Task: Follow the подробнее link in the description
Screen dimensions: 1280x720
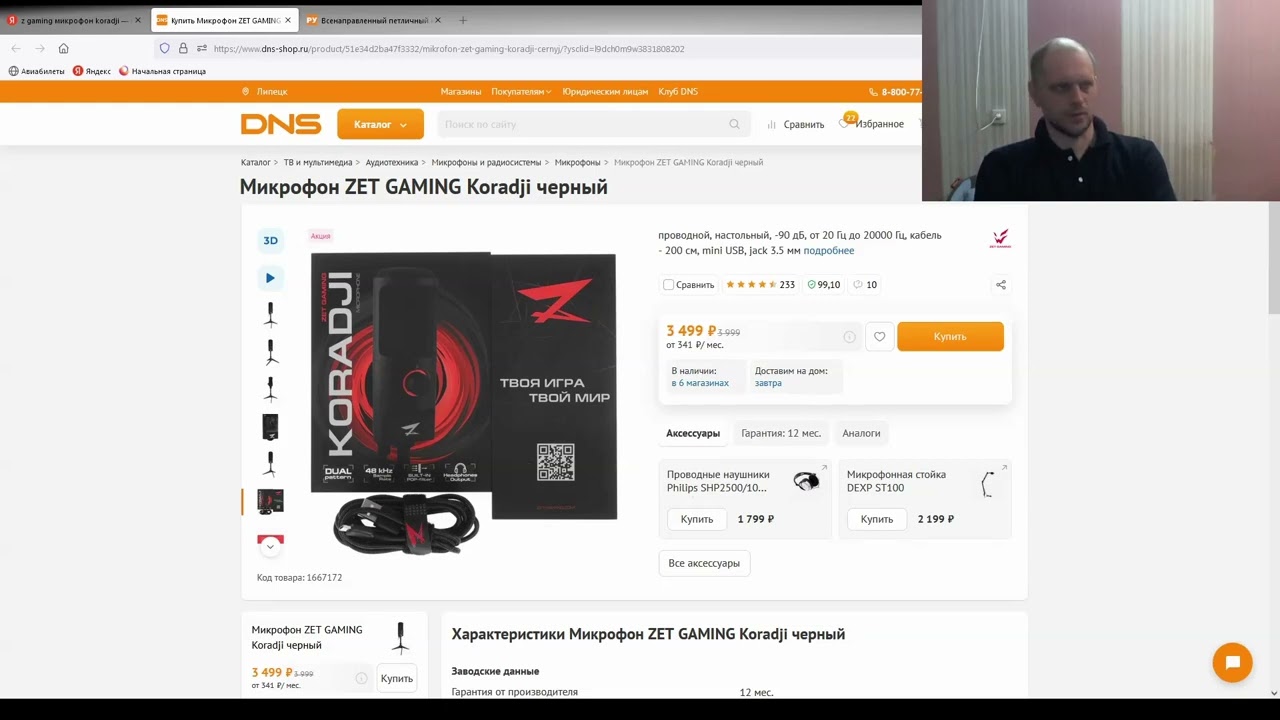Action: tap(829, 251)
